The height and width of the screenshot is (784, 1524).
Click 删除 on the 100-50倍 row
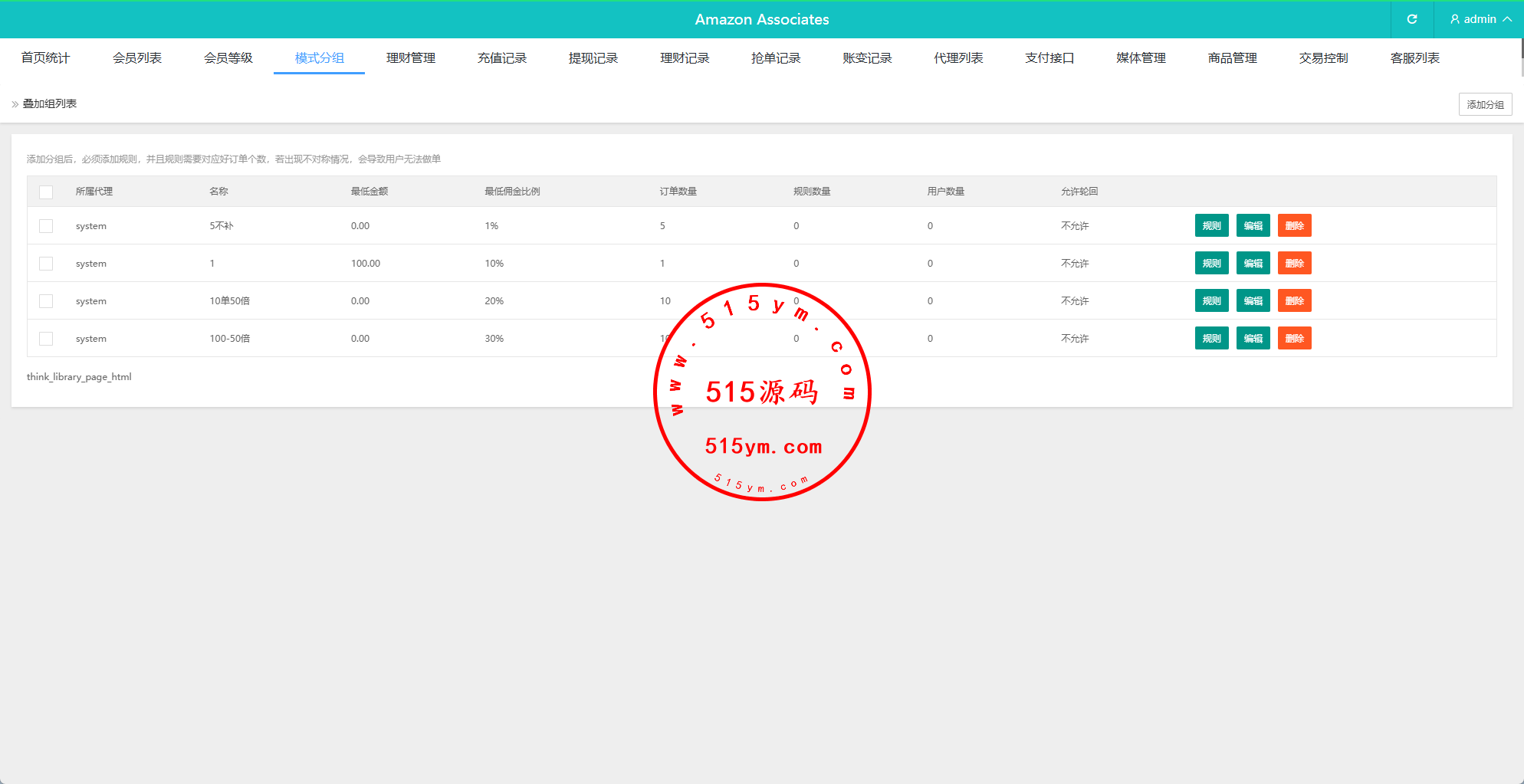point(1294,339)
